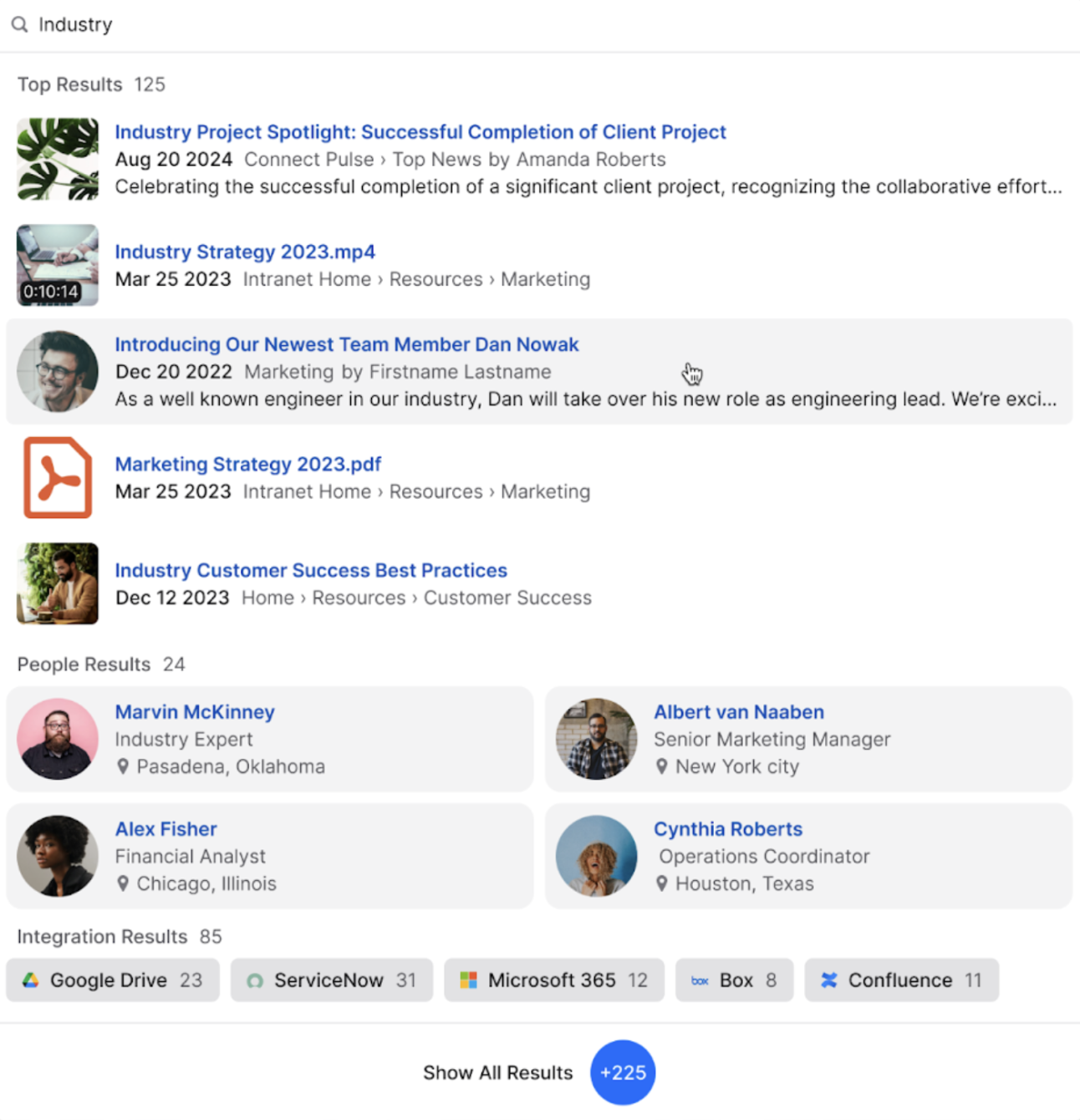Click the Industry Strategy video thumbnail
The width and height of the screenshot is (1080, 1120).
point(58,265)
